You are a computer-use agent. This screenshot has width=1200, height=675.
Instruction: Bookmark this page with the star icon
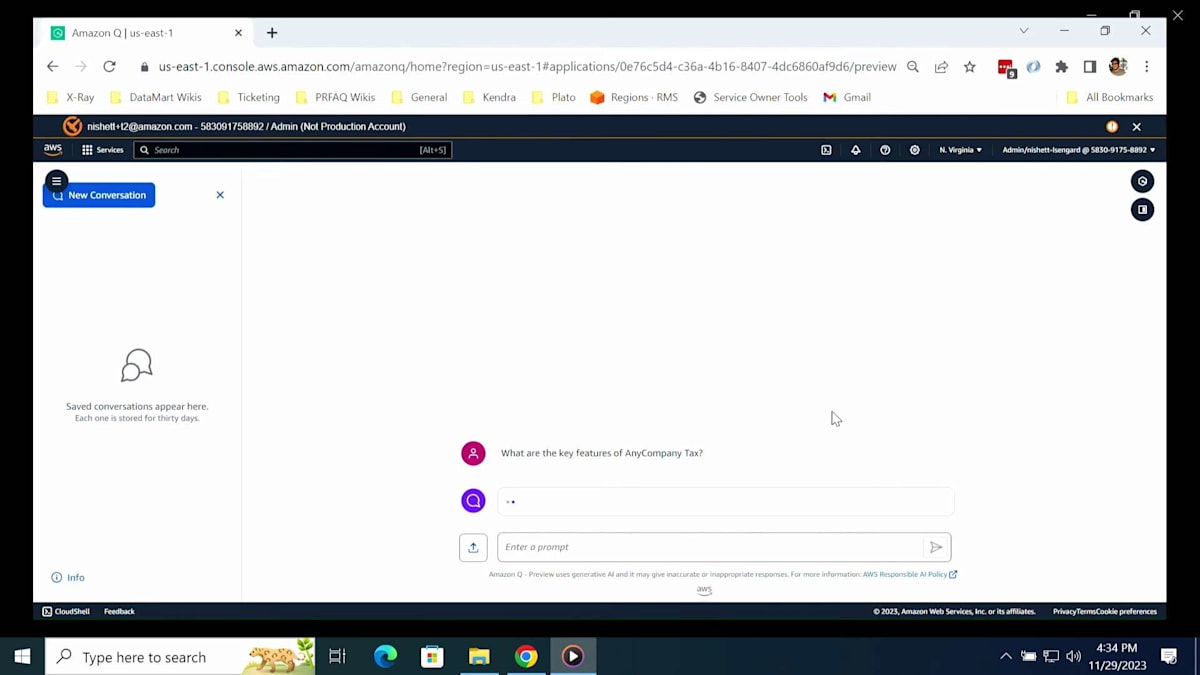[969, 67]
